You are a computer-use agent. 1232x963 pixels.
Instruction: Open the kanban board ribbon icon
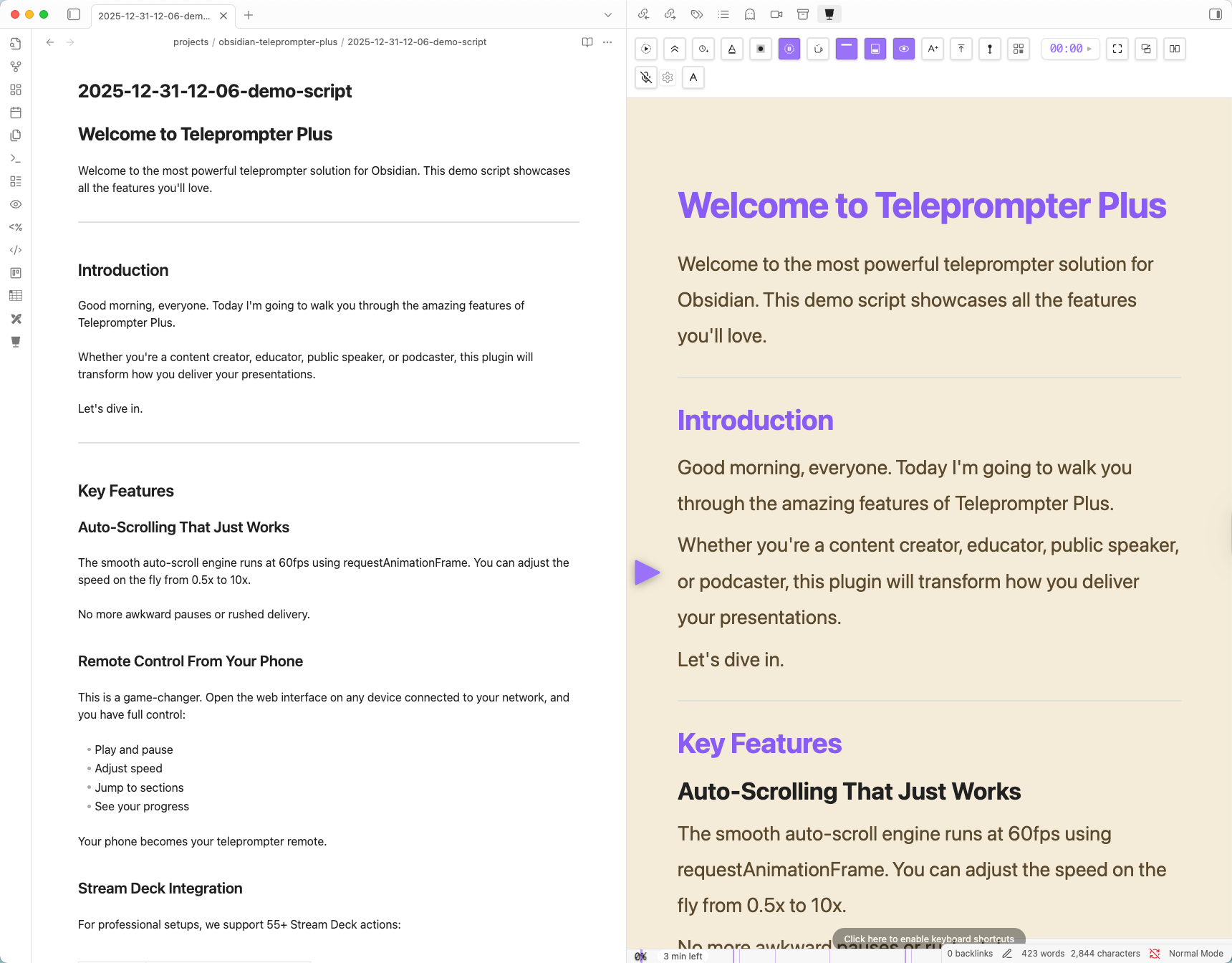click(x=16, y=273)
